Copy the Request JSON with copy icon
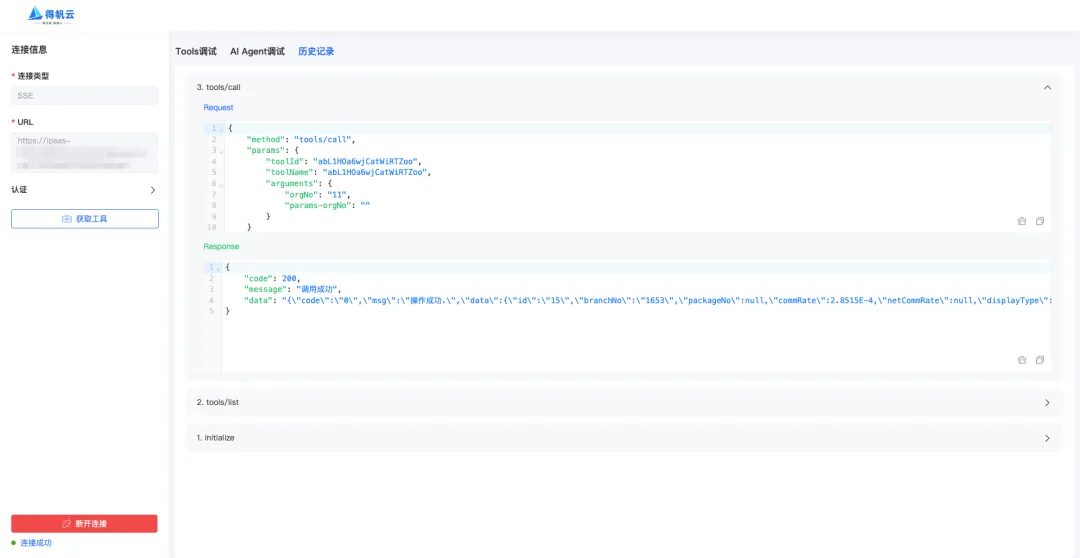1080x558 pixels. [x=1040, y=221]
